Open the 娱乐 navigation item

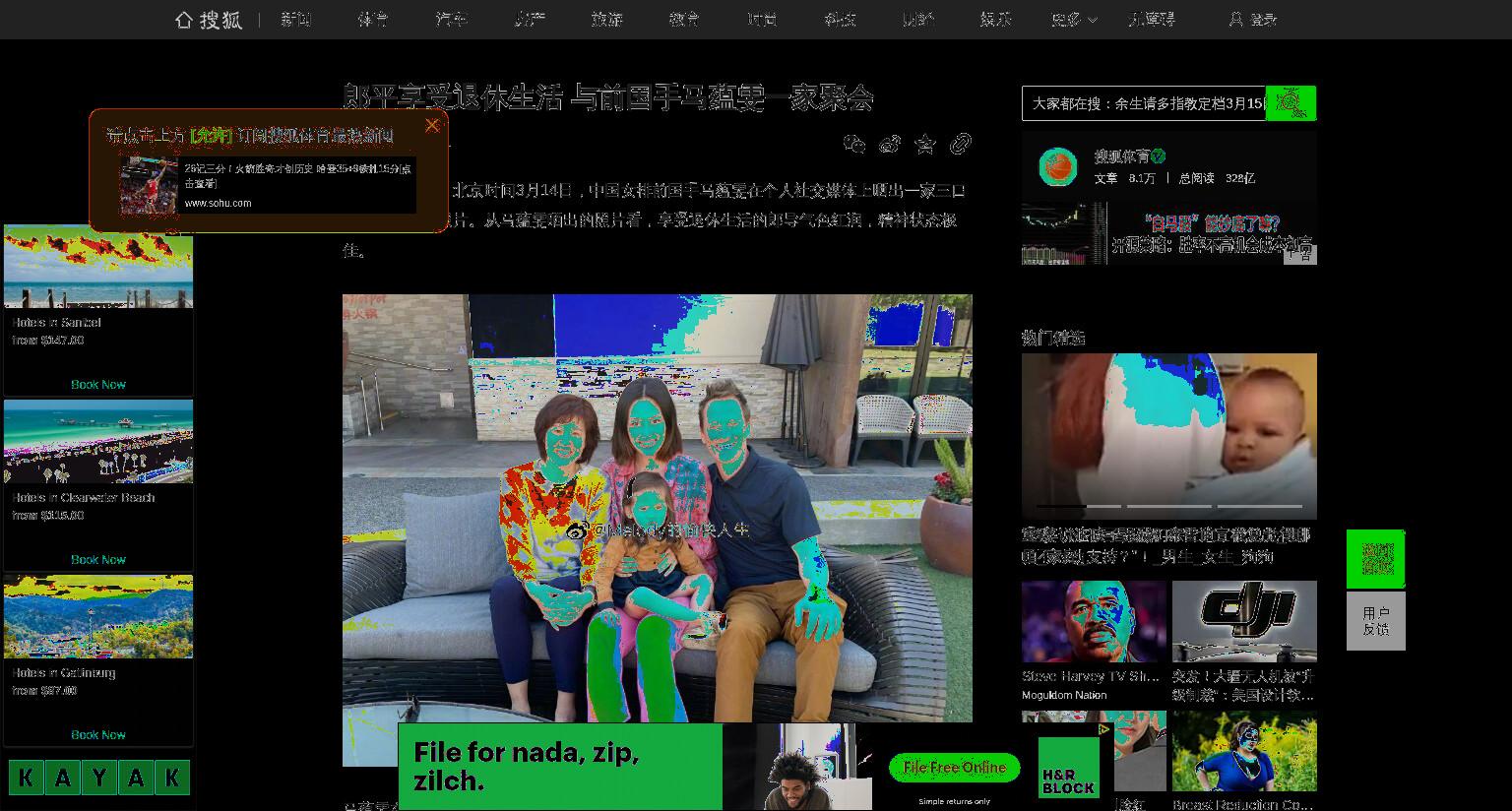(995, 20)
